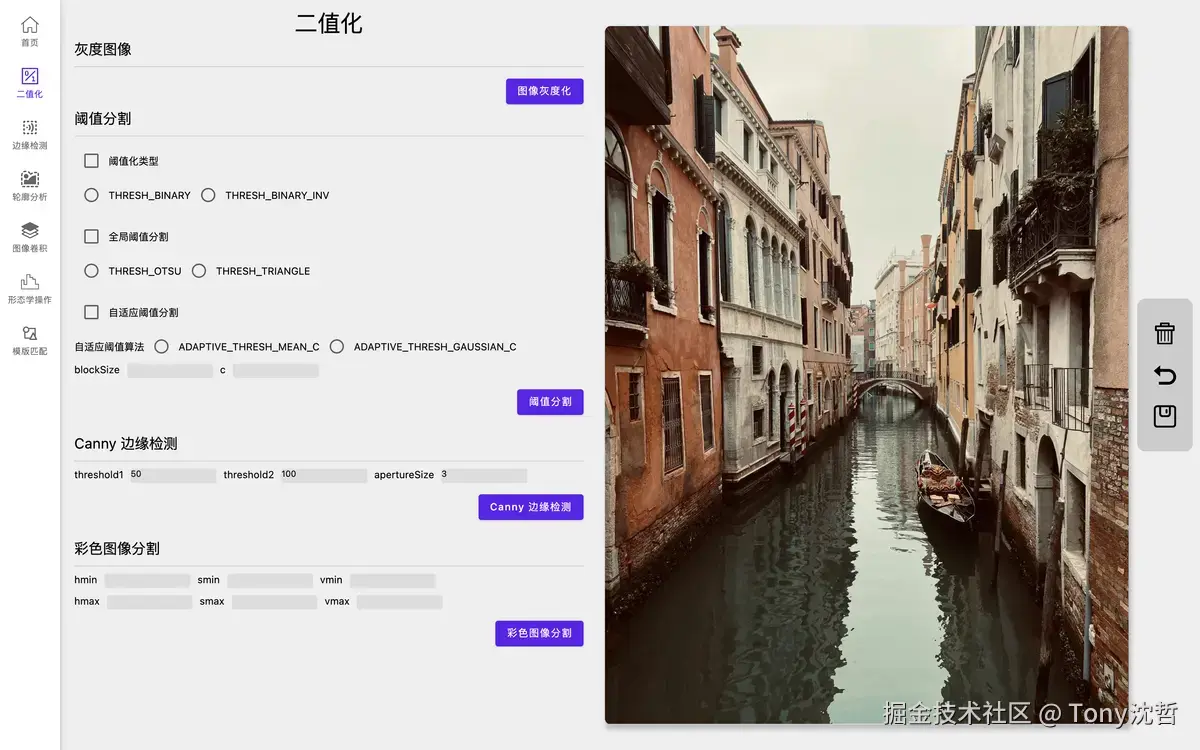
Task: Run Canny 边缘检测 with the button
Action: [x=530, y=507]
